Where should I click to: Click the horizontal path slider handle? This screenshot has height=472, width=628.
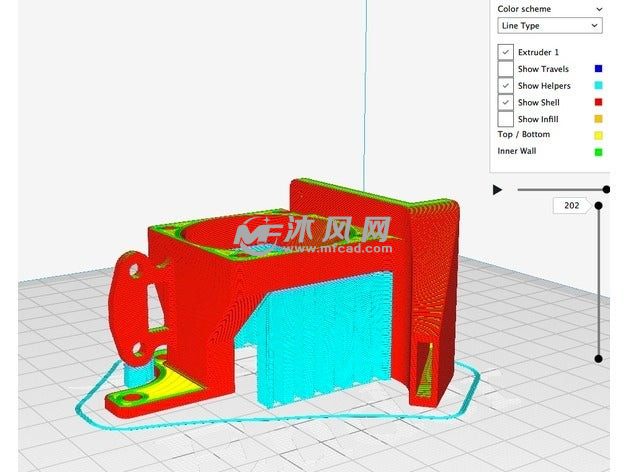click(x=606, y=189)
